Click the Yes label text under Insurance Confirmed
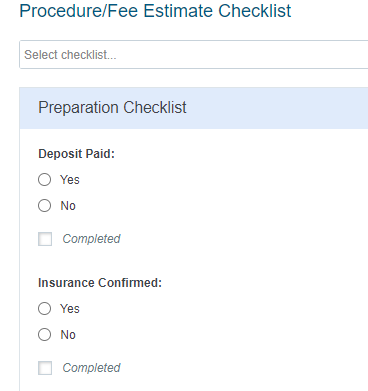 tap(70, 309)
